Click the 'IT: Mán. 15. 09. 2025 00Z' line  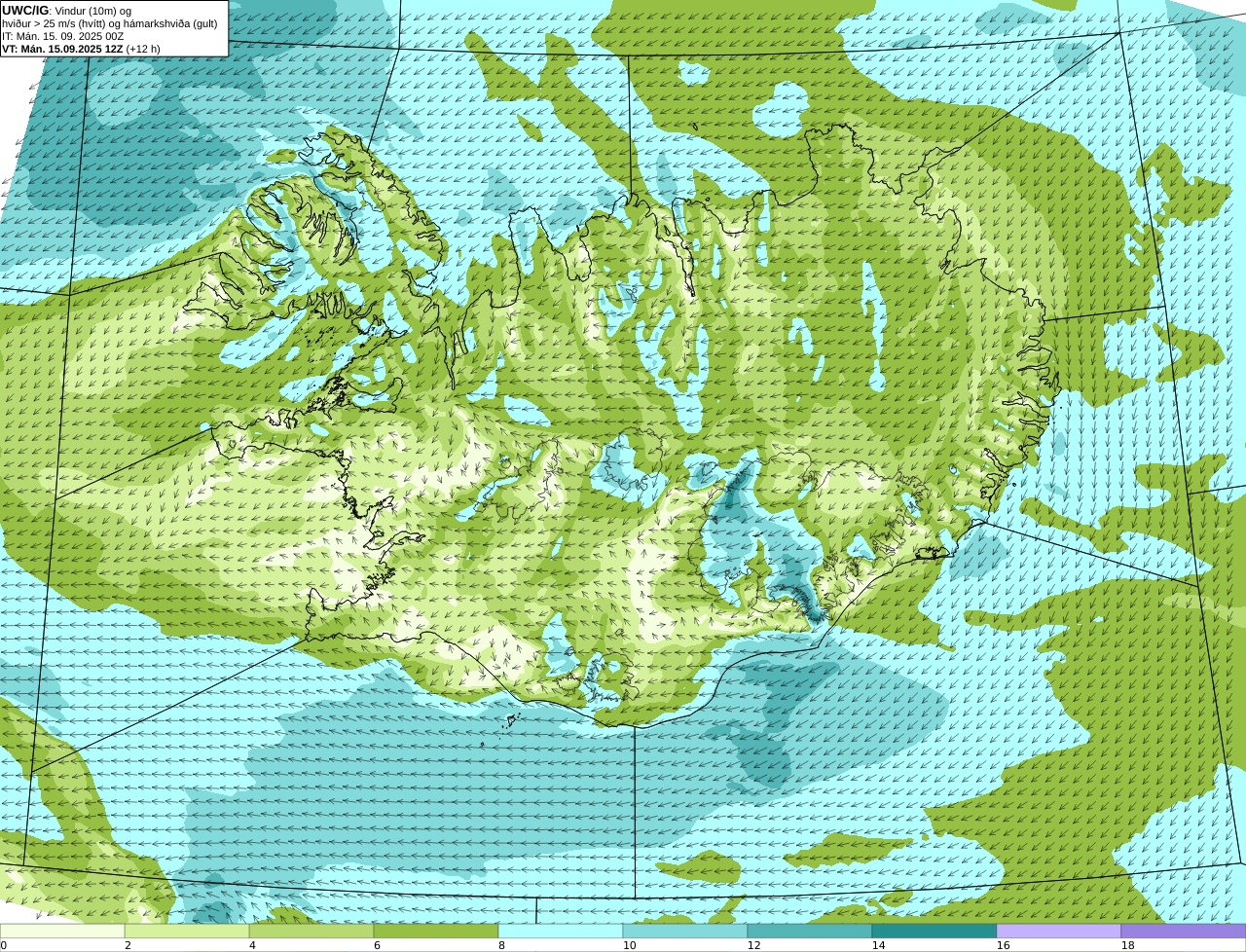point(62,36)
